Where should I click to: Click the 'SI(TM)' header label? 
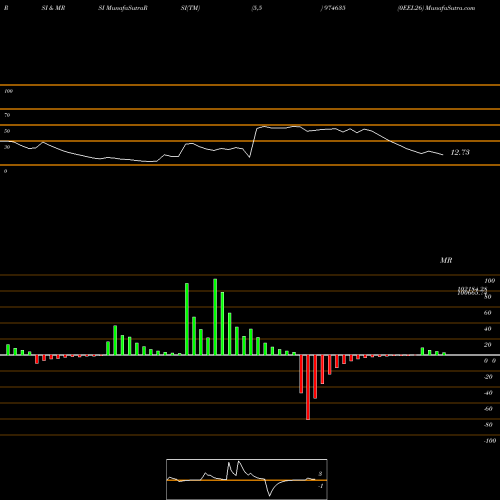coord(190,8)
